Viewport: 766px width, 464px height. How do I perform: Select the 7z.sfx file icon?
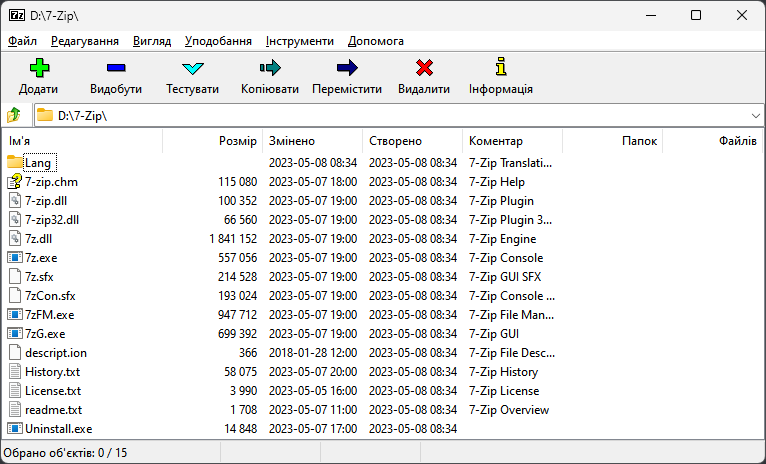[15, 276]
